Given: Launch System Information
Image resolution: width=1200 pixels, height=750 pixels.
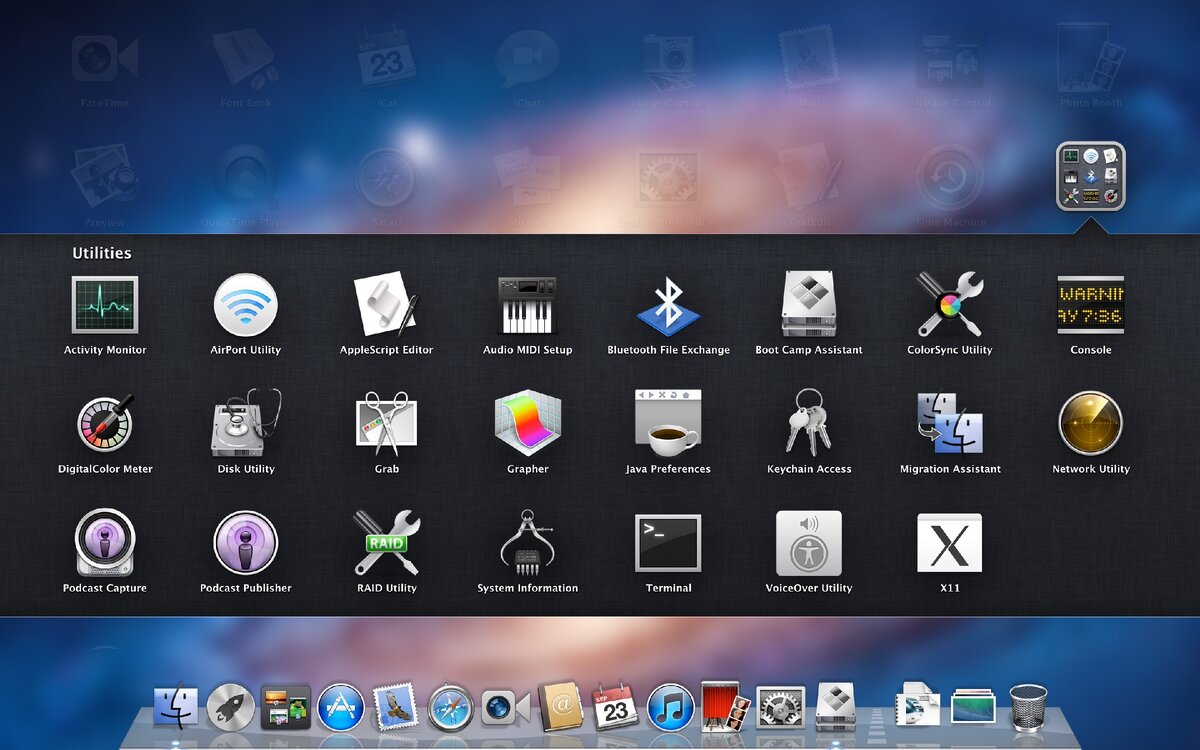Looking at the screenshot, I should point(527,543).
